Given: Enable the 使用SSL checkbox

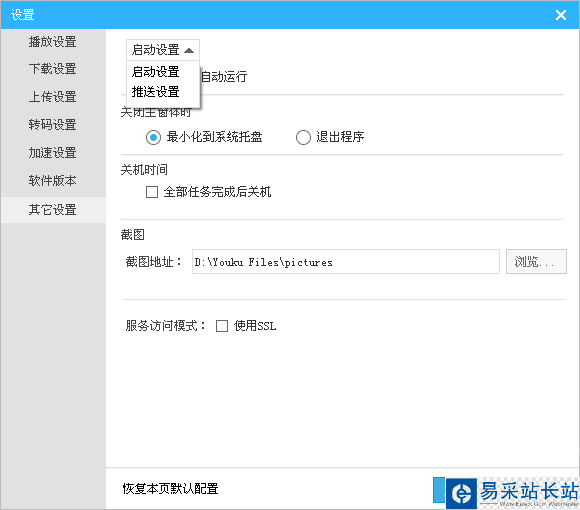Looking at the screenshot, I should tap(222, 326).
